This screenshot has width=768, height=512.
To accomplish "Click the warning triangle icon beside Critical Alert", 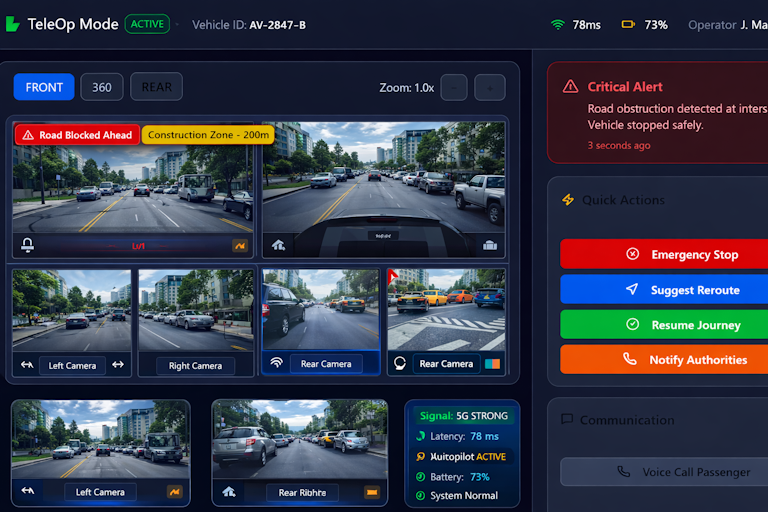I will [570, 87].
